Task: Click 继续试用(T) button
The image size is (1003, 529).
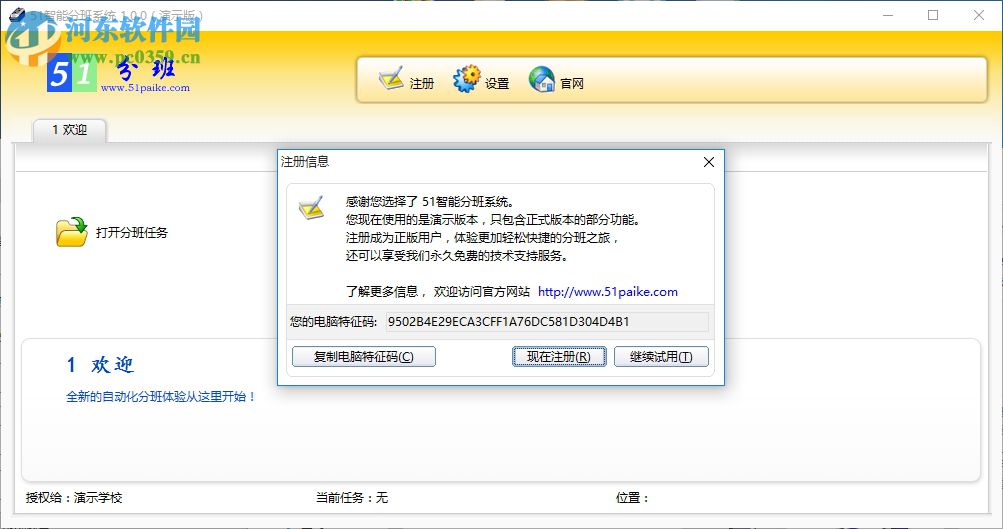Action: pos(661,356)
